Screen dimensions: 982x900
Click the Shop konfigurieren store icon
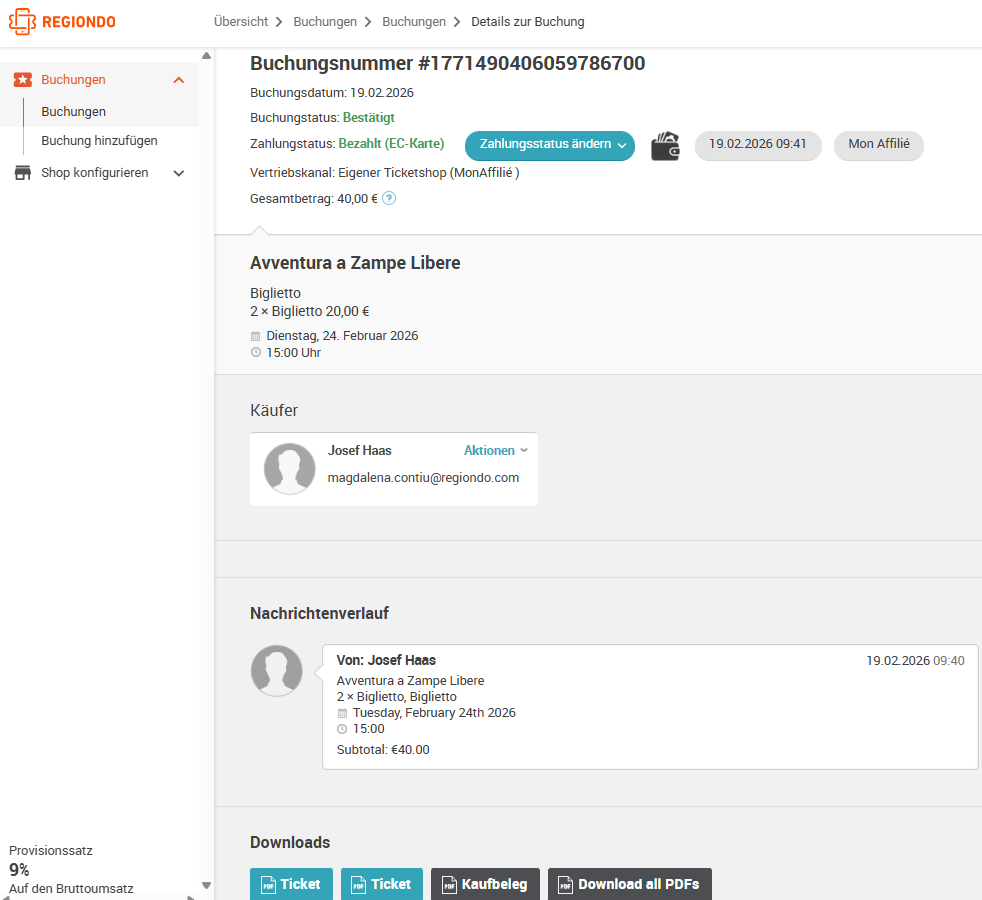pos(23,173)
